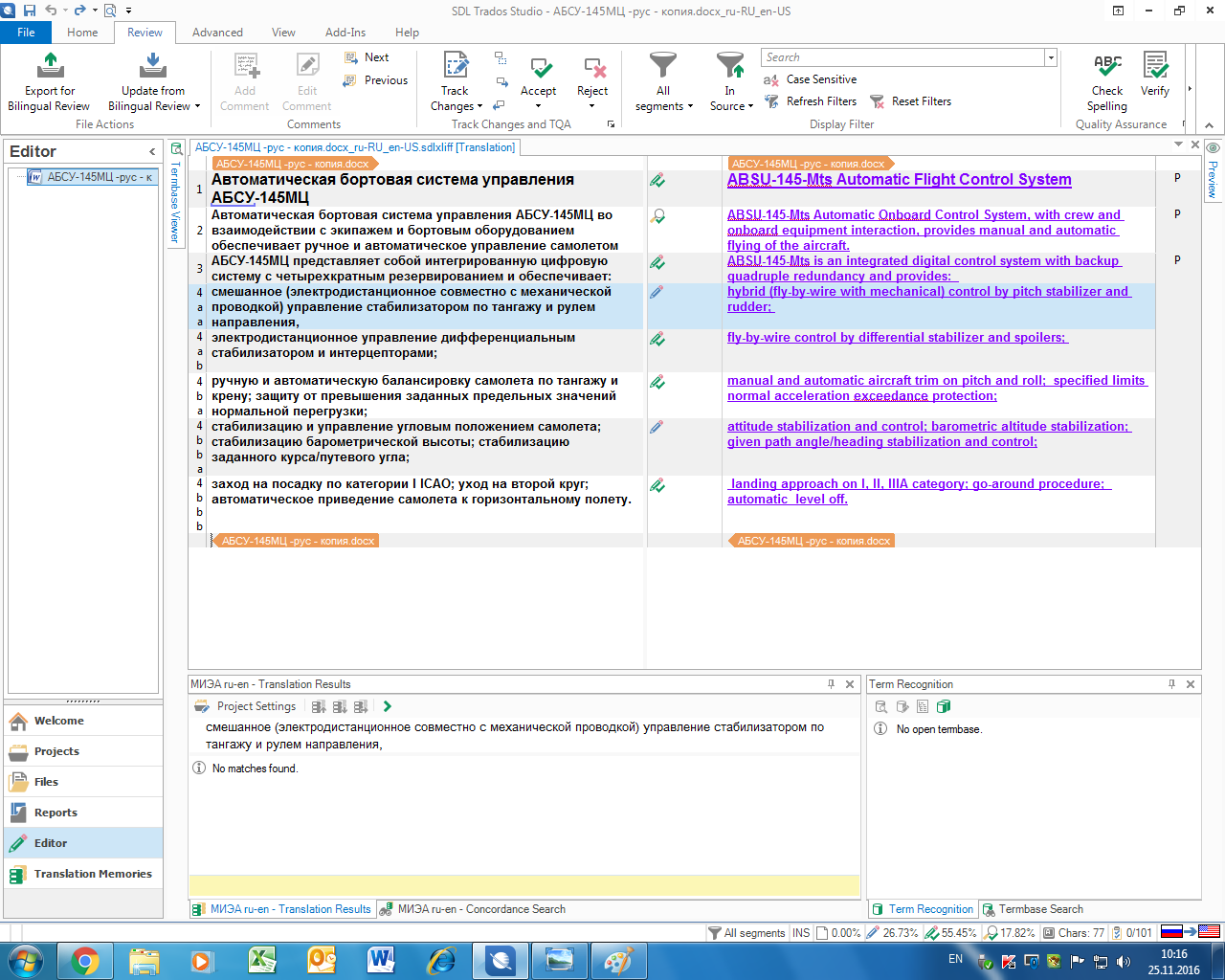Screen dimensions: 1225x980
Task: Click the Verify icon
Action: click(x=1155, y=65)
